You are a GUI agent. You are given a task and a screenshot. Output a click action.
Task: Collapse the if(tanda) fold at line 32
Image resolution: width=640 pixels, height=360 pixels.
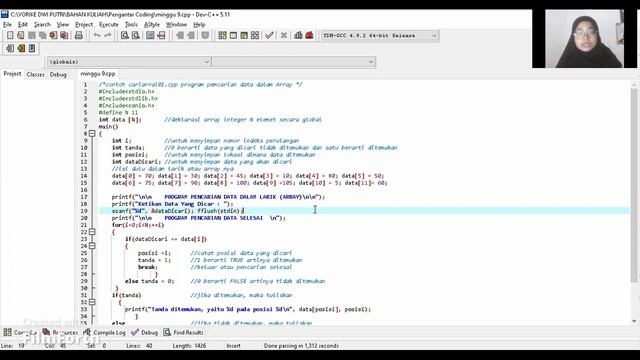pos(92,302)
